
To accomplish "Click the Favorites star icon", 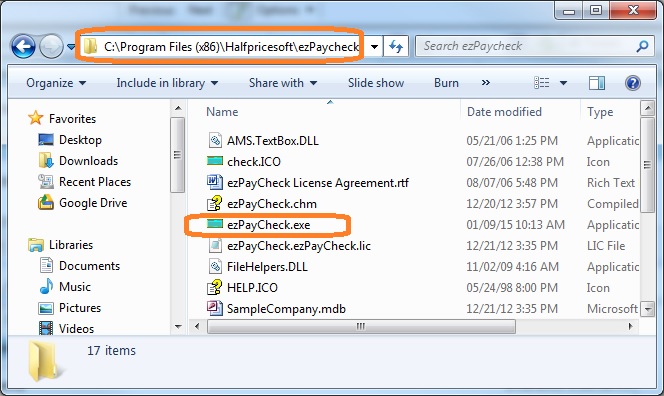I will tap(36, 118).
